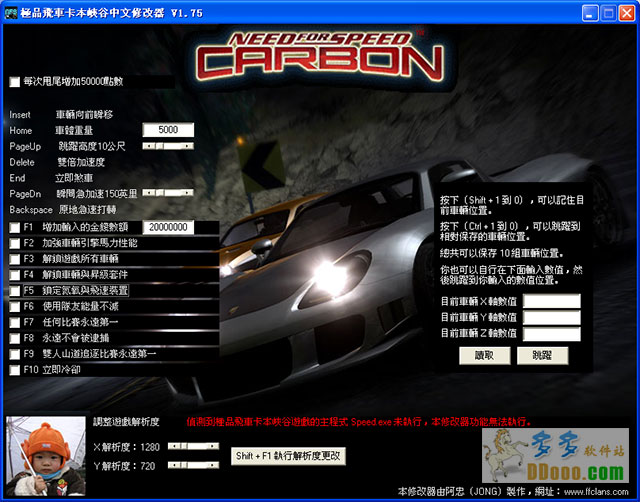The height and width of the screenshot is (502, 640).
Task: Click the End 立即煞車 hotkey label
Action: tap(51, 178)
